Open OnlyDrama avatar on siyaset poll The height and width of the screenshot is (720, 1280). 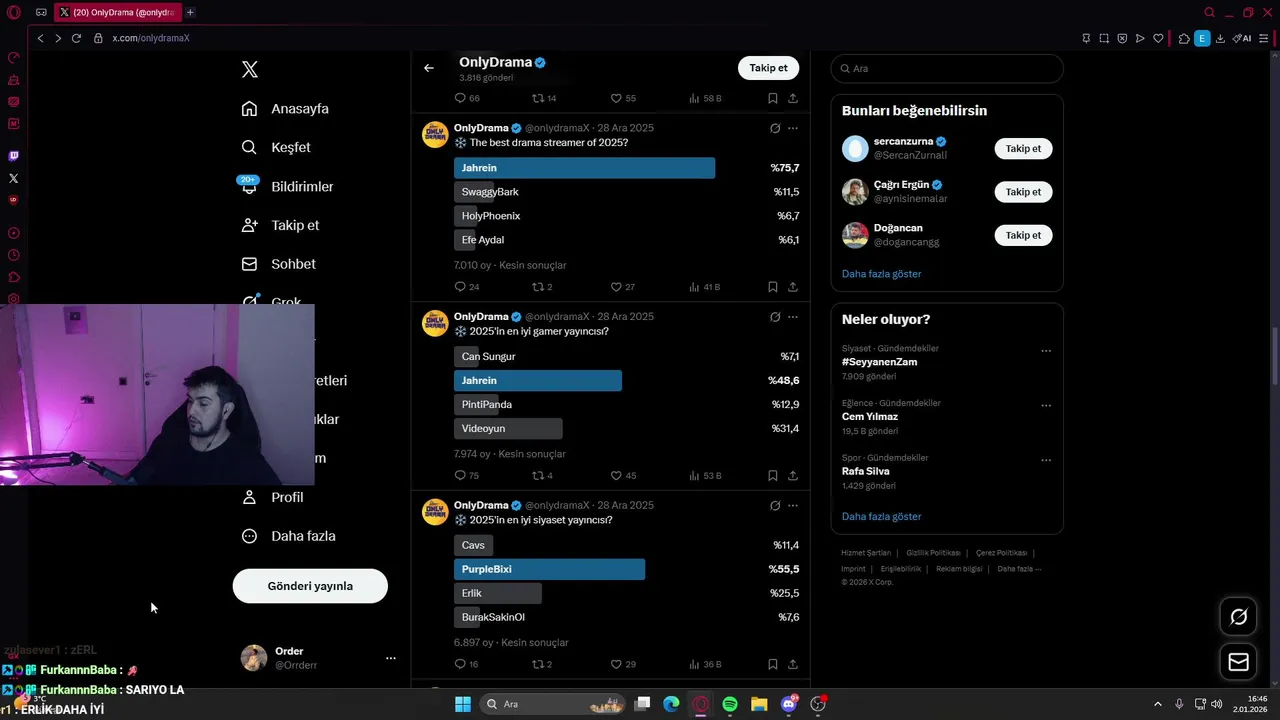(x=435, y=513)
